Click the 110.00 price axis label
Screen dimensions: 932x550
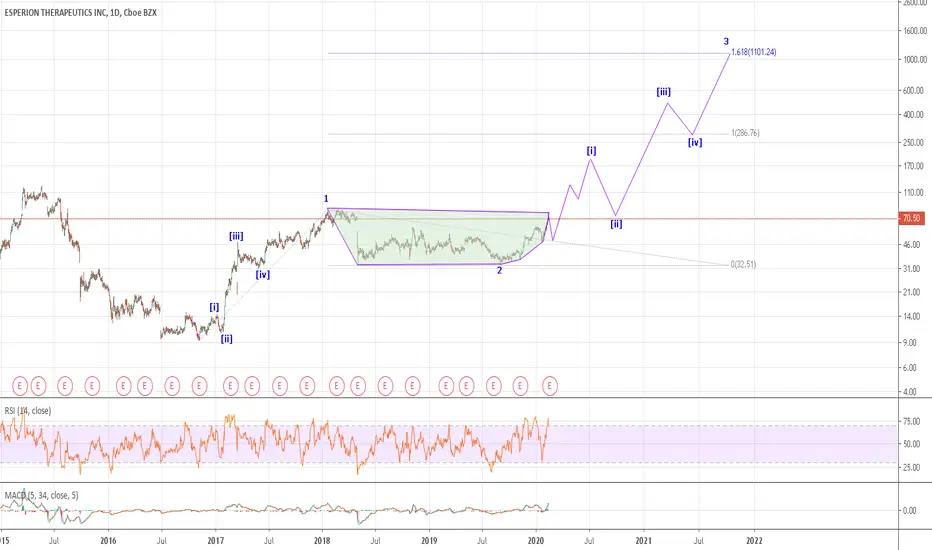914,193
